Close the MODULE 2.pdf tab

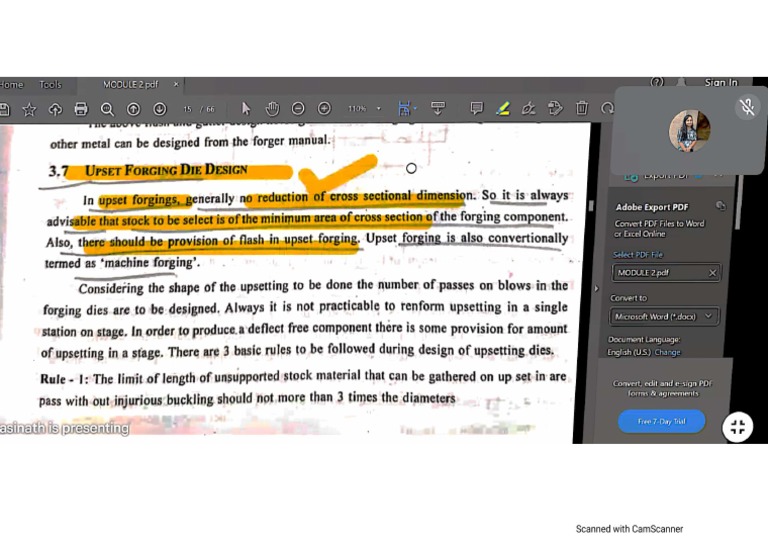click(x=176, y=85)
